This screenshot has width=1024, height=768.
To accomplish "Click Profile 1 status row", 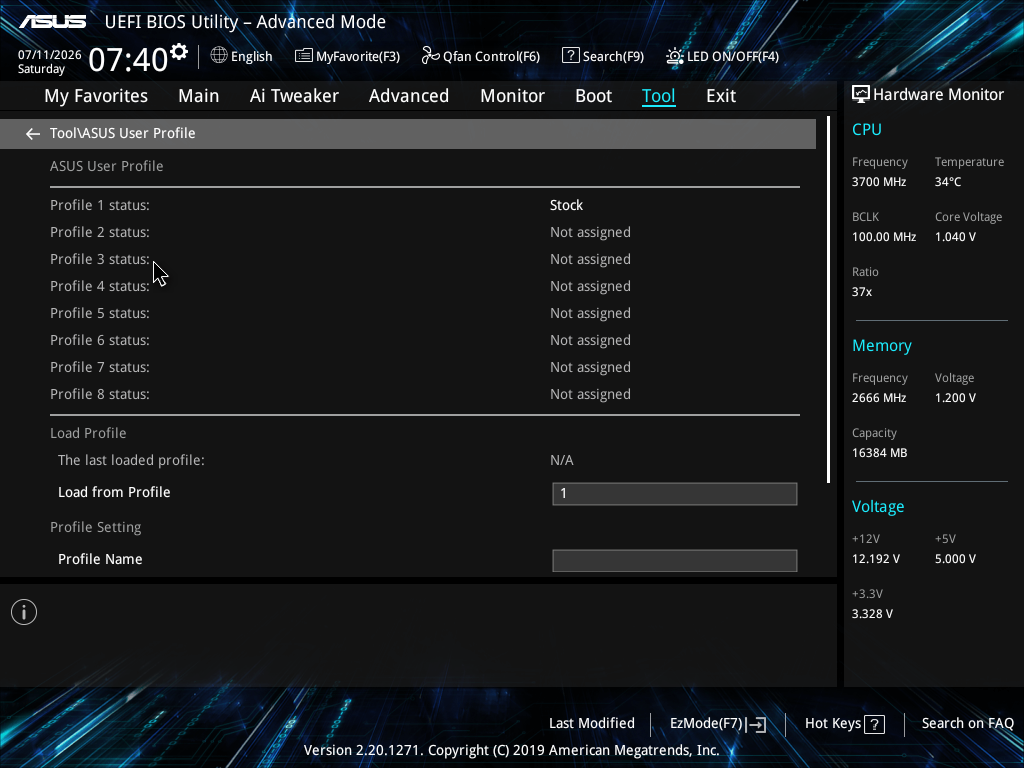I will pyautogui.click(x=424, y=205).
